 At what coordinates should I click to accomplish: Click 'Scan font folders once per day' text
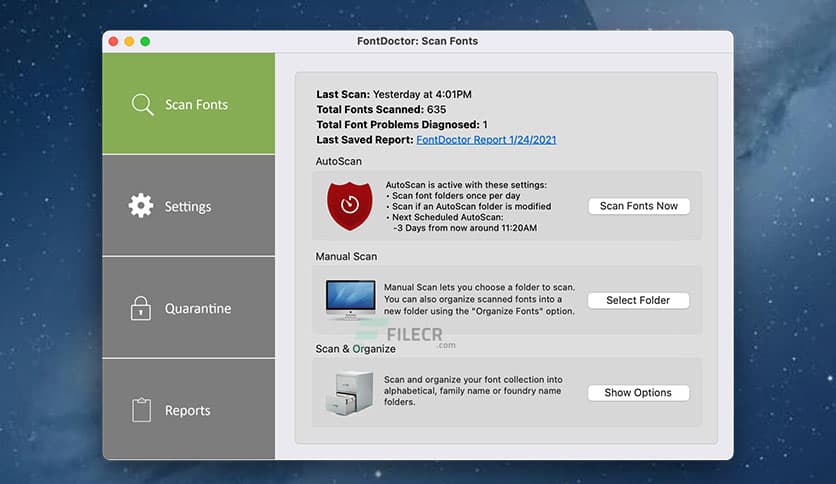tap(456, 196)
